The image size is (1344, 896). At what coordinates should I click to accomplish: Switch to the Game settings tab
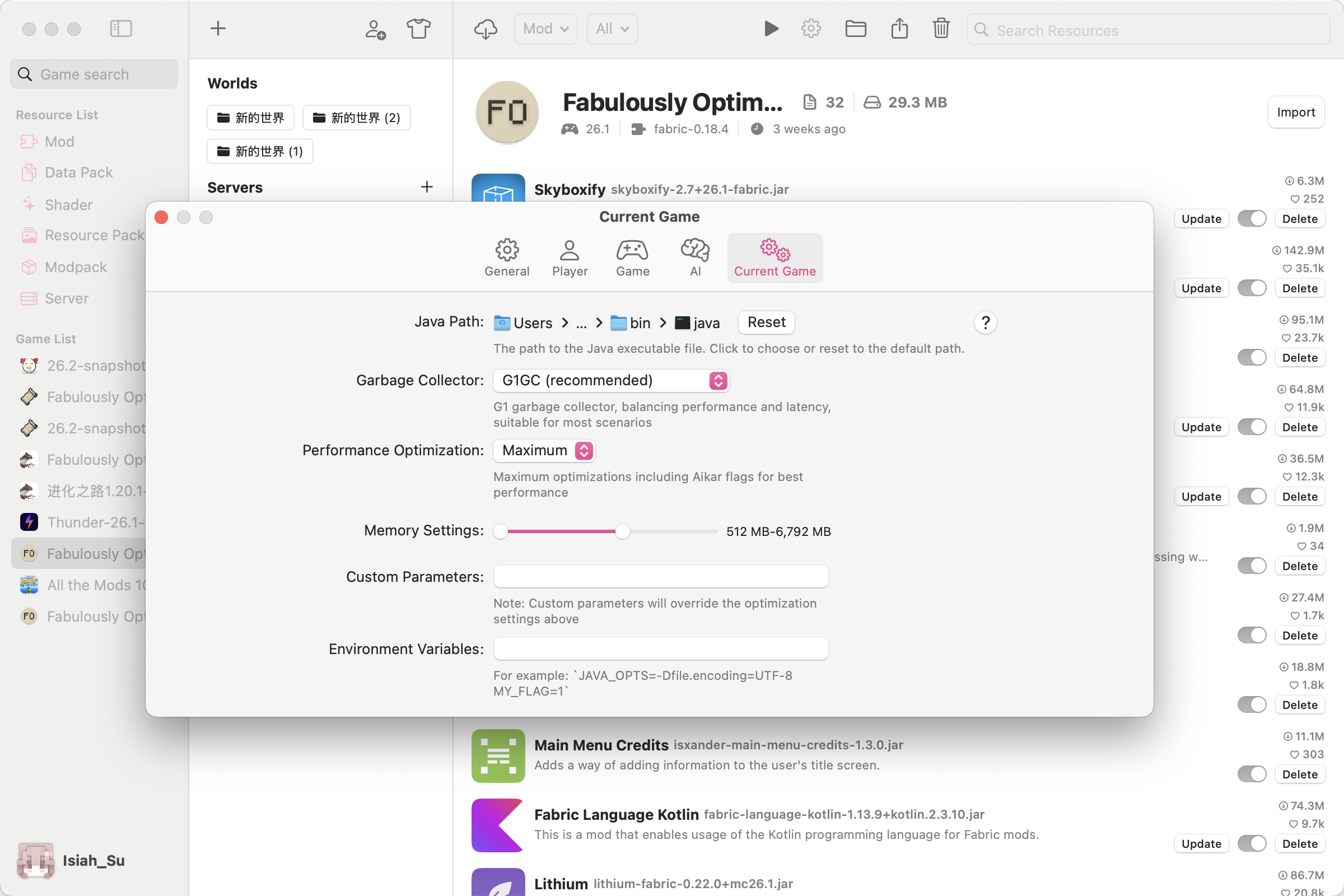[x=633, y=258]
